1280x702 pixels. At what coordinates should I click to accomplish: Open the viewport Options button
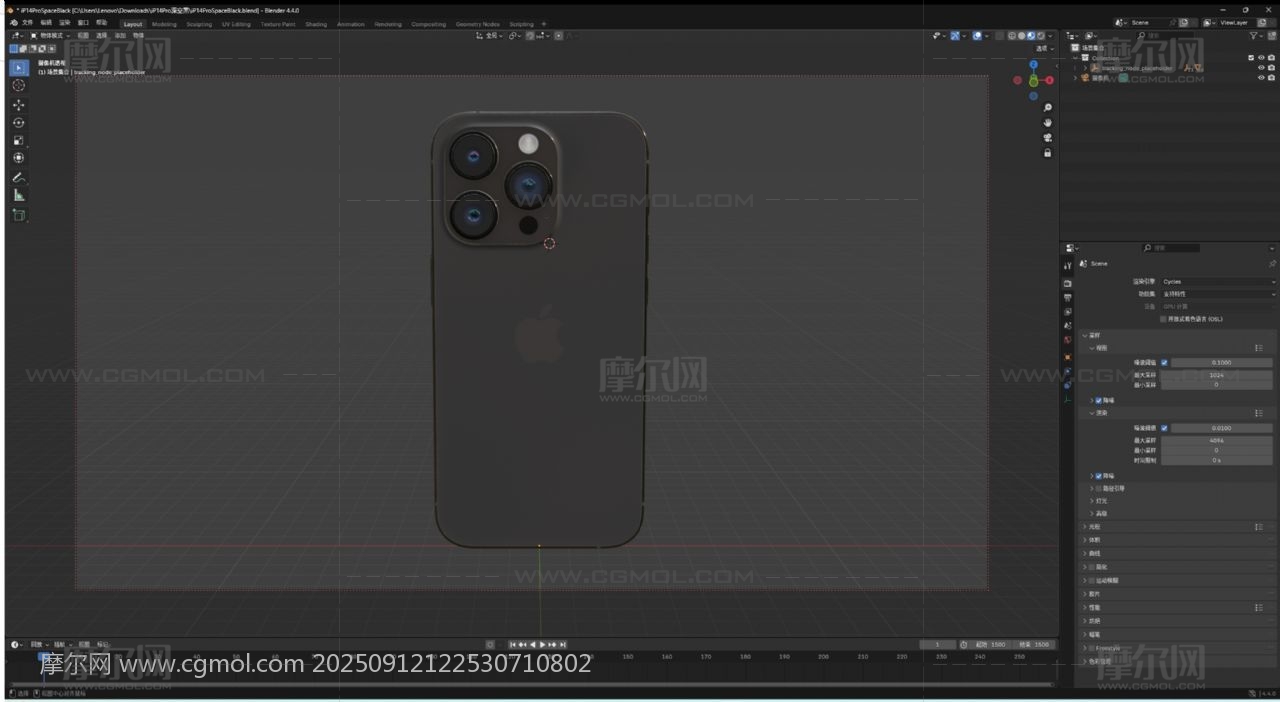click(1044, 48)
